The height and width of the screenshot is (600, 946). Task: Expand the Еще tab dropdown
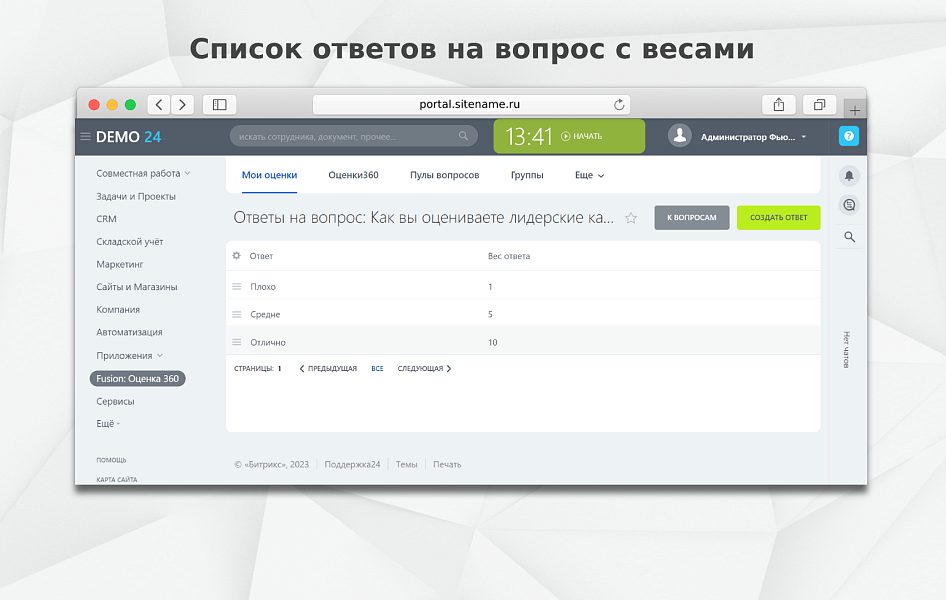[x=588, y=175]
